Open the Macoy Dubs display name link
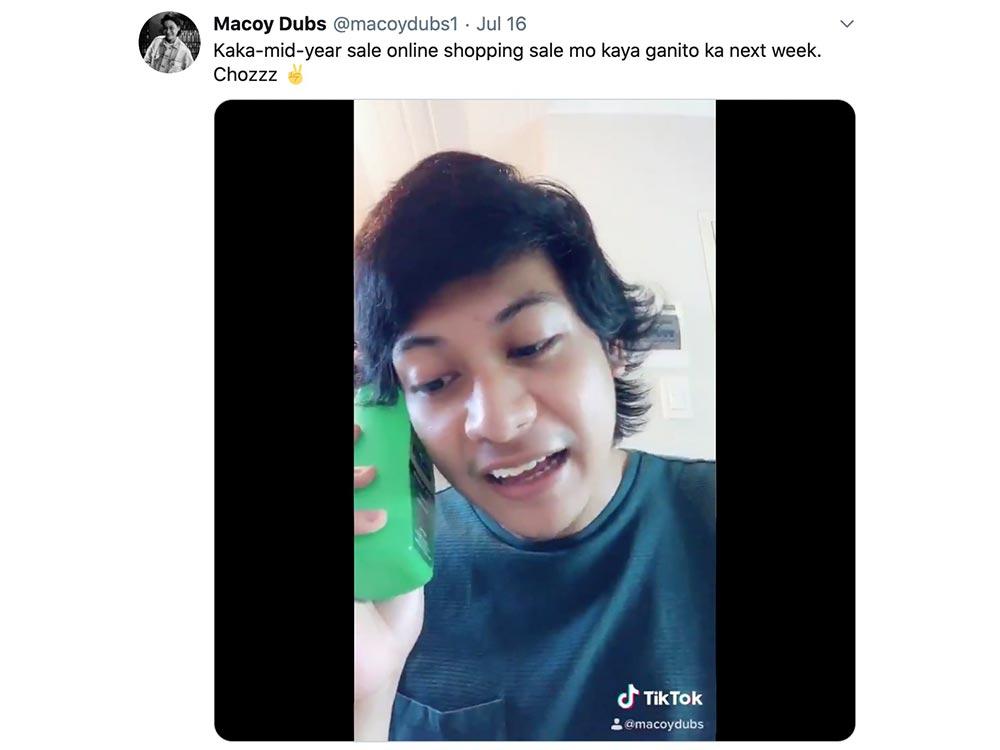The image size is (1000, 750). pyautogui.click(x=270, y=24)
